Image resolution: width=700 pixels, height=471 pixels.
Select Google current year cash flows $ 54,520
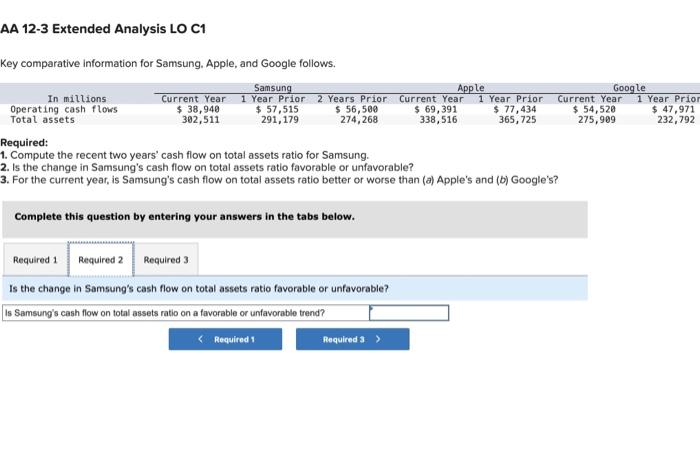coord(594,109)
